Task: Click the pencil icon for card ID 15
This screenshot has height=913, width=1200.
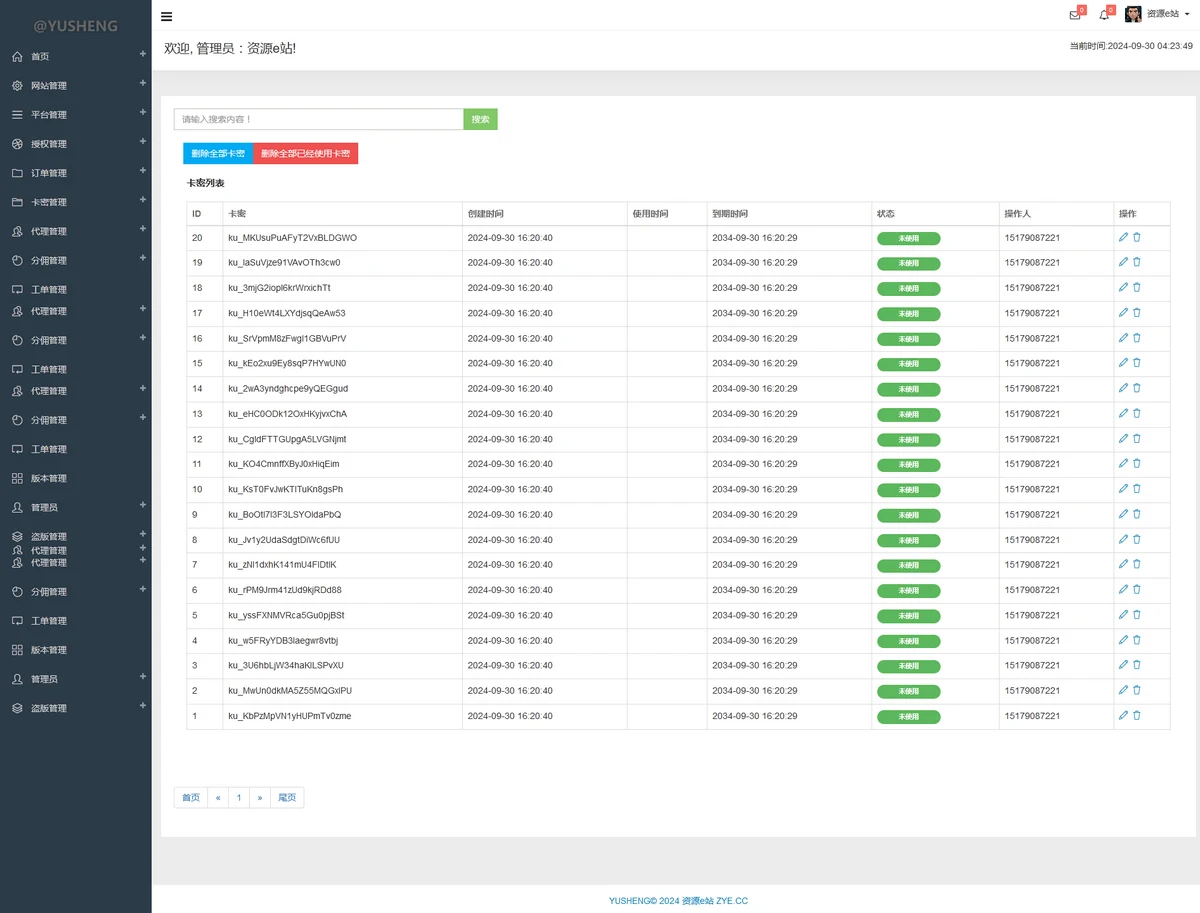Action: coord(1123,363)
